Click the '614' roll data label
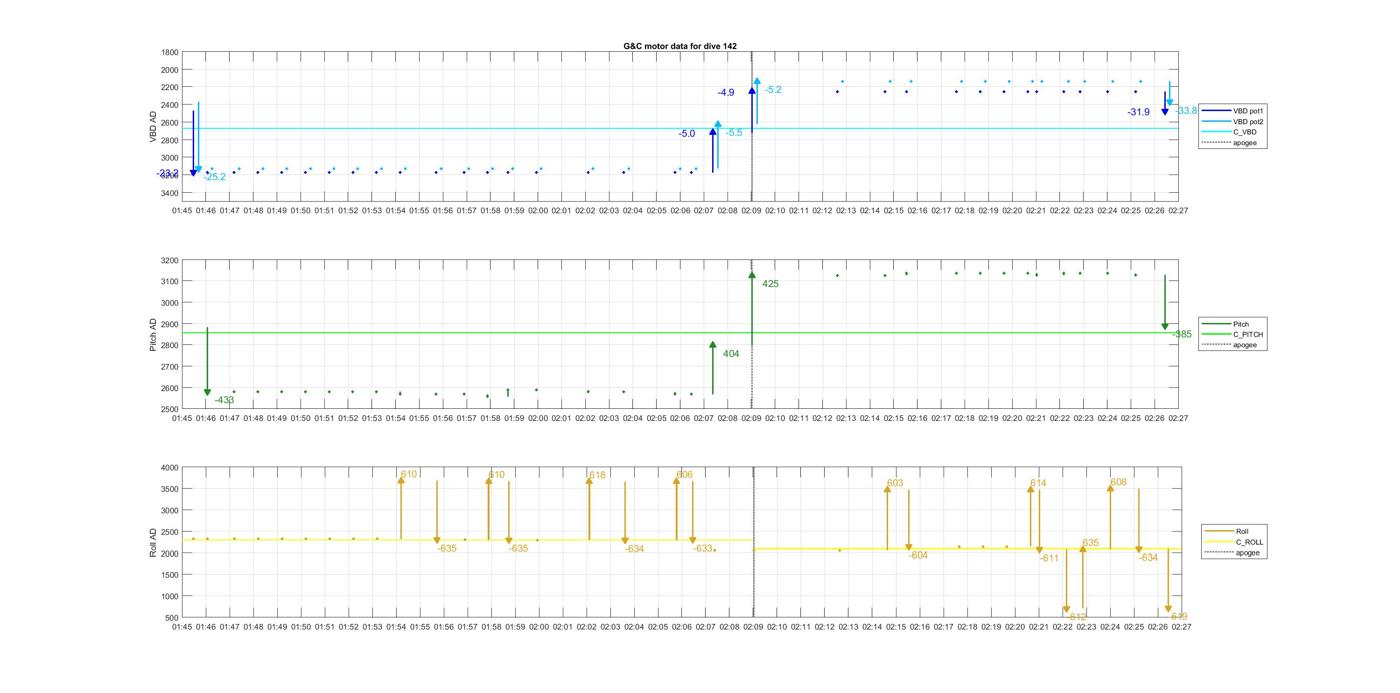The height and width of the screenshot is (693, 1400). click(x=1038, y=483)
